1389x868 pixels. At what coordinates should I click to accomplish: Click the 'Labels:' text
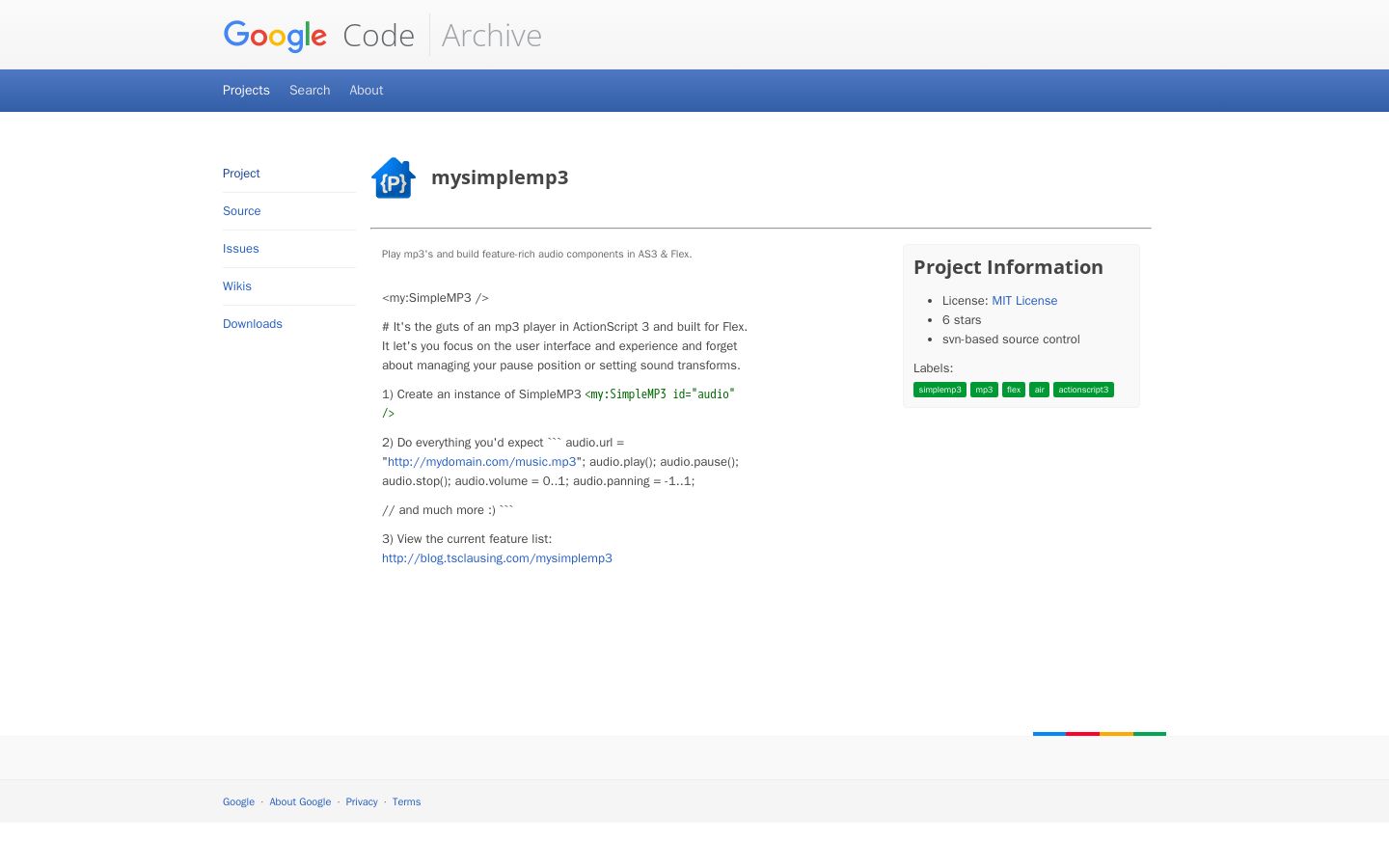(x=933, y=368)
